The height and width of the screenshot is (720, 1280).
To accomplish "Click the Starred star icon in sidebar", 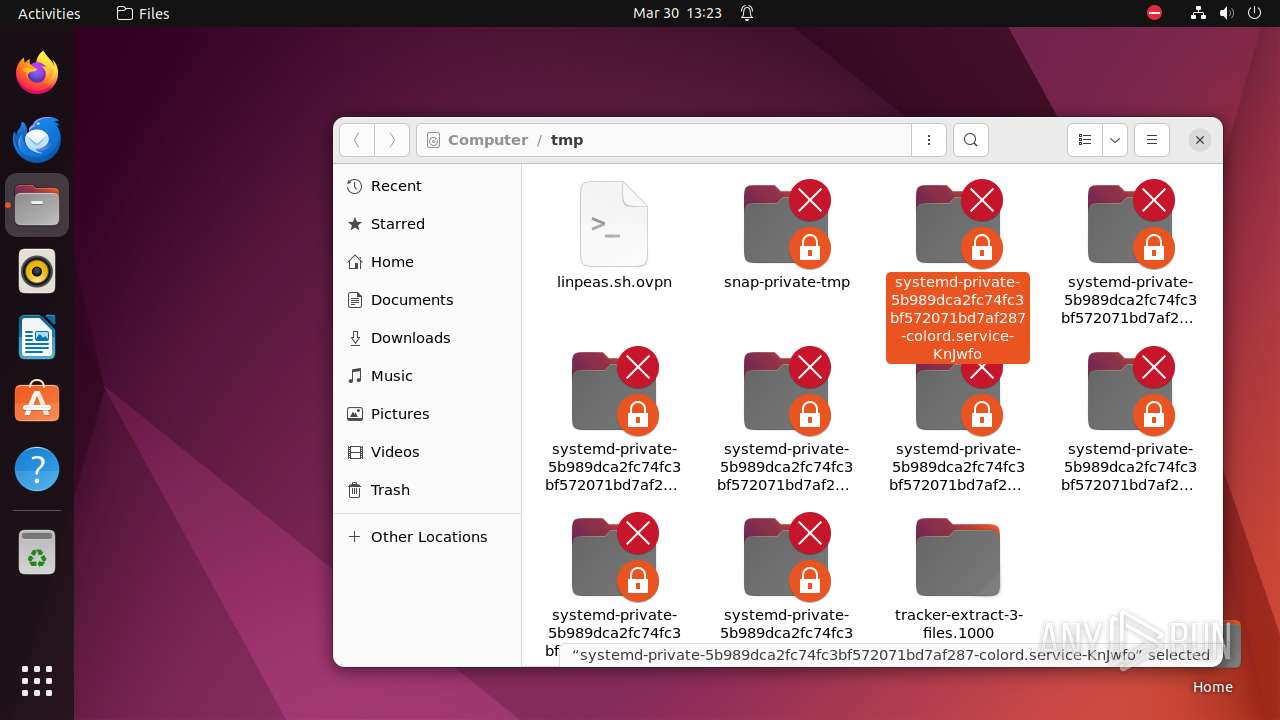I will point(354,224).
